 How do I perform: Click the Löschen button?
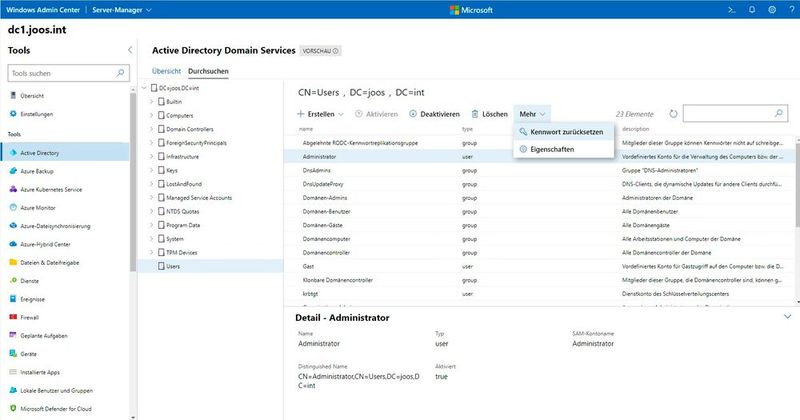[489, 114]
